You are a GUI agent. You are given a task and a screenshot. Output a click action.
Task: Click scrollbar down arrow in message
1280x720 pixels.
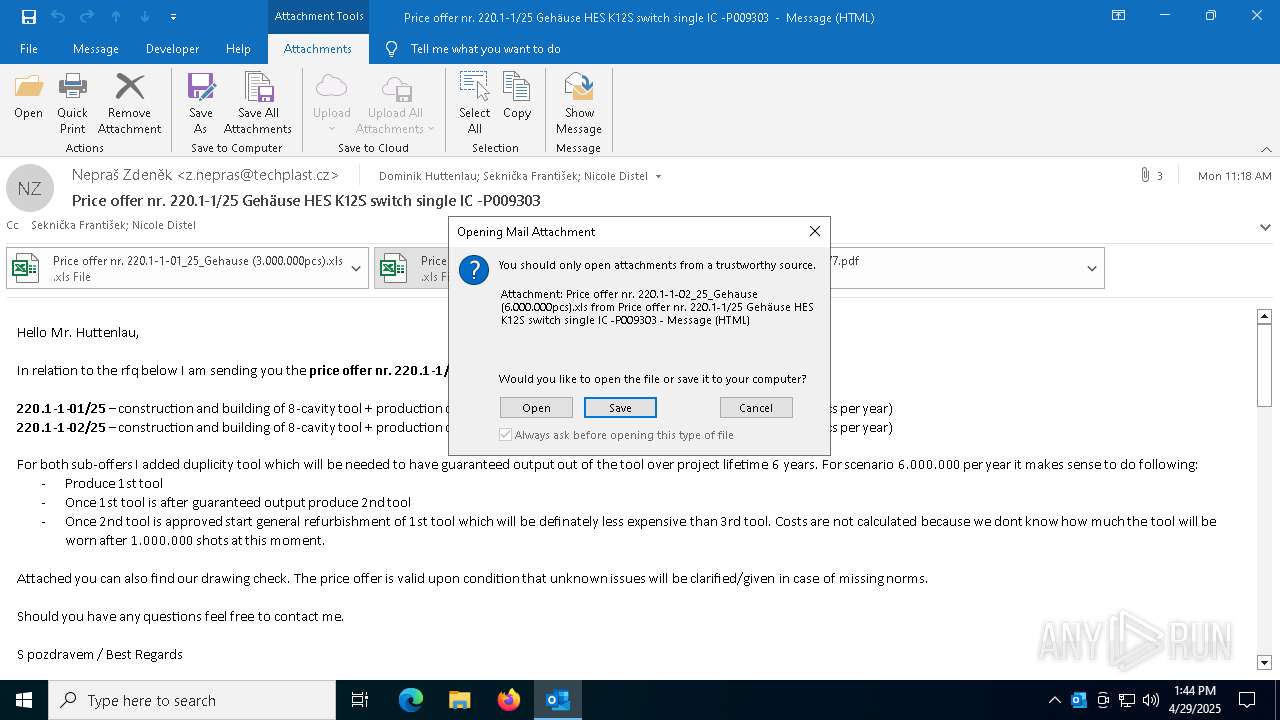click(x=1264, y=662)
